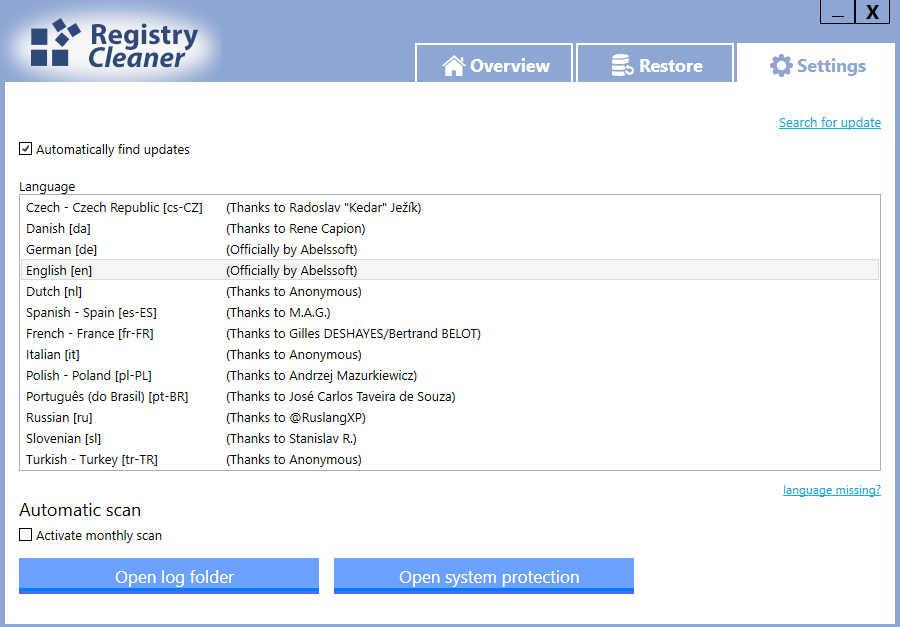This screenshot has height=627, width=900.
Task: Click credit text Thanks to Rene Capion
Action: (296, 229)
